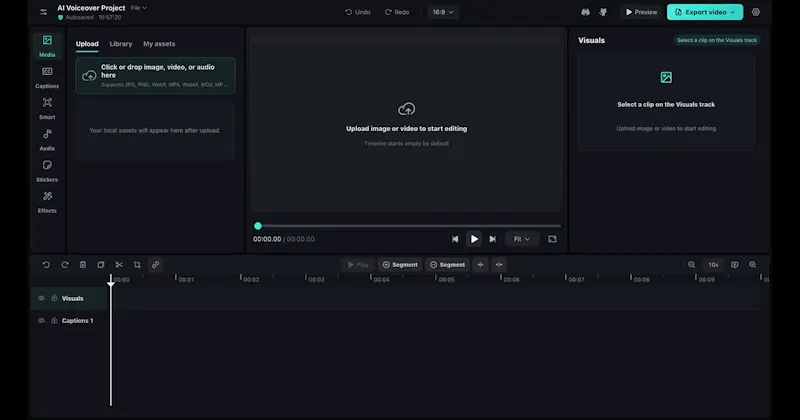The width and height of the screenshot is (800, 420).
Task: Open the GitHub link icon
Action: pyautogui.click(x=603, y=12)
